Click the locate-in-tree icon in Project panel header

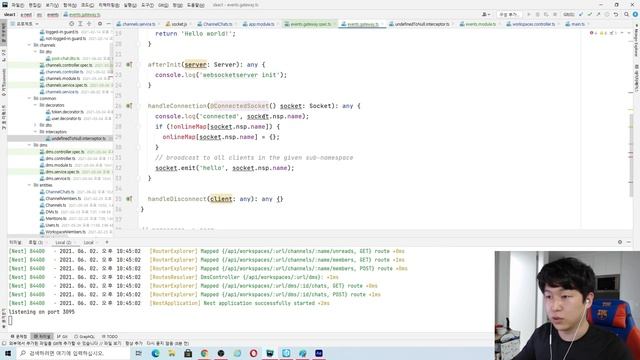pos(71,24)
